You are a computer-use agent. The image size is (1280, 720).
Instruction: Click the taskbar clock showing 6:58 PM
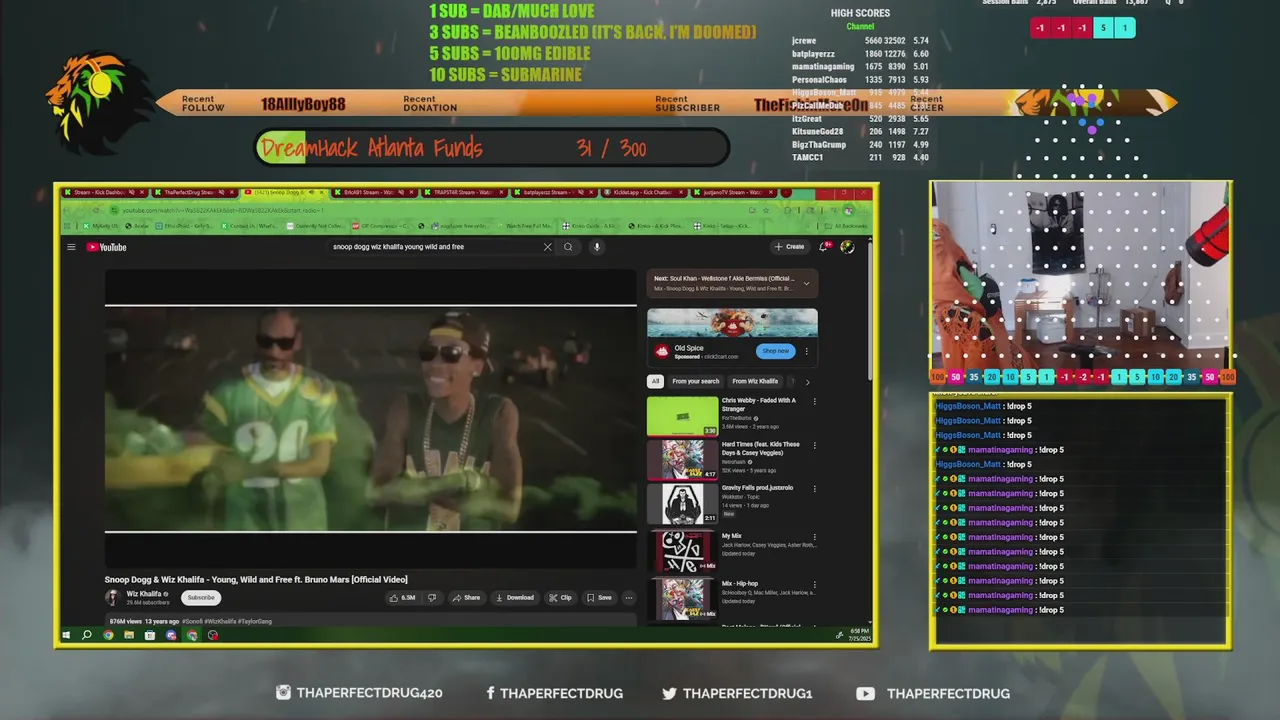tap(859, 635)
